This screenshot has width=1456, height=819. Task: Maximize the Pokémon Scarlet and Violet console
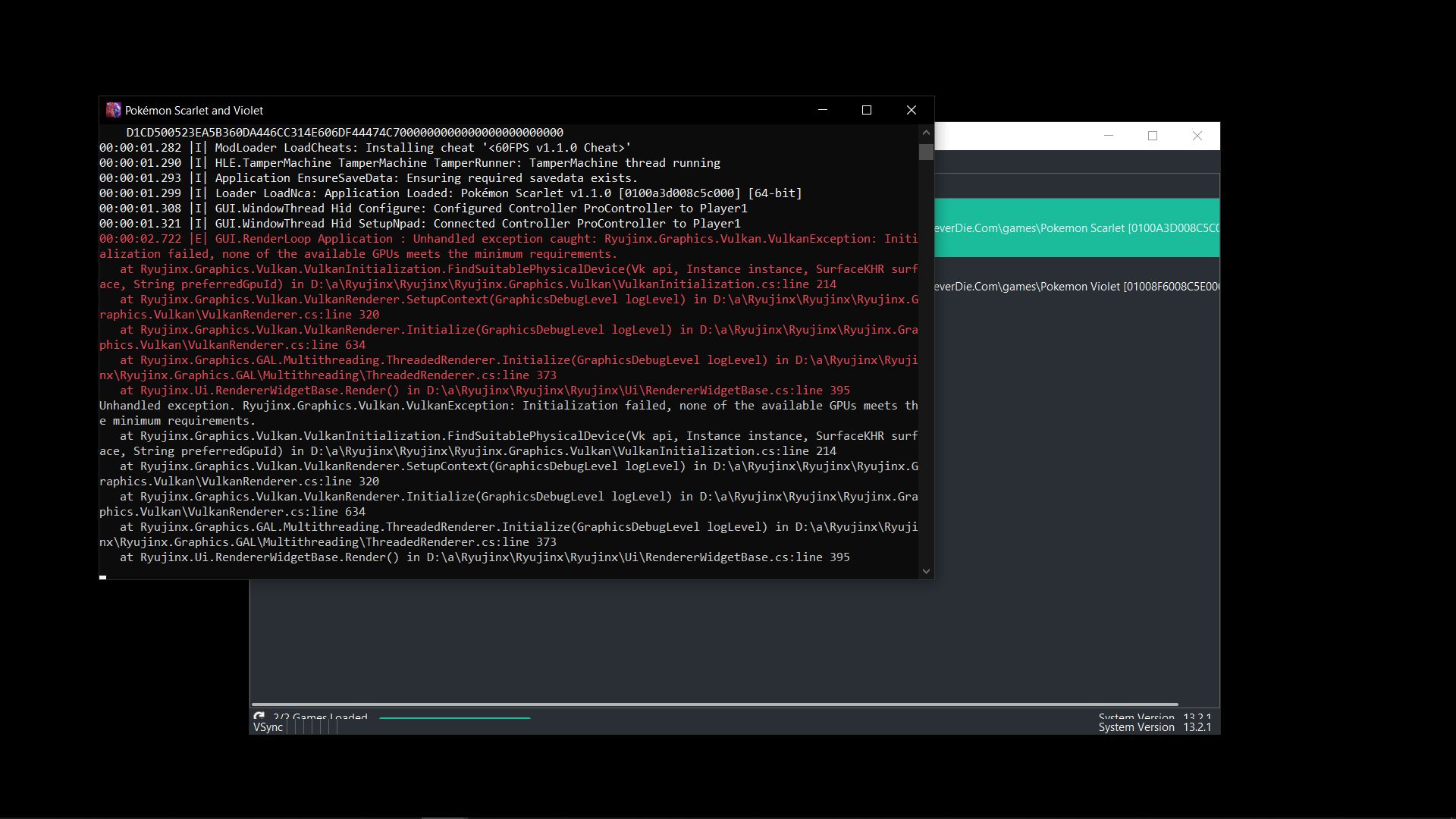pyautogui.click(x=867, y=111)
